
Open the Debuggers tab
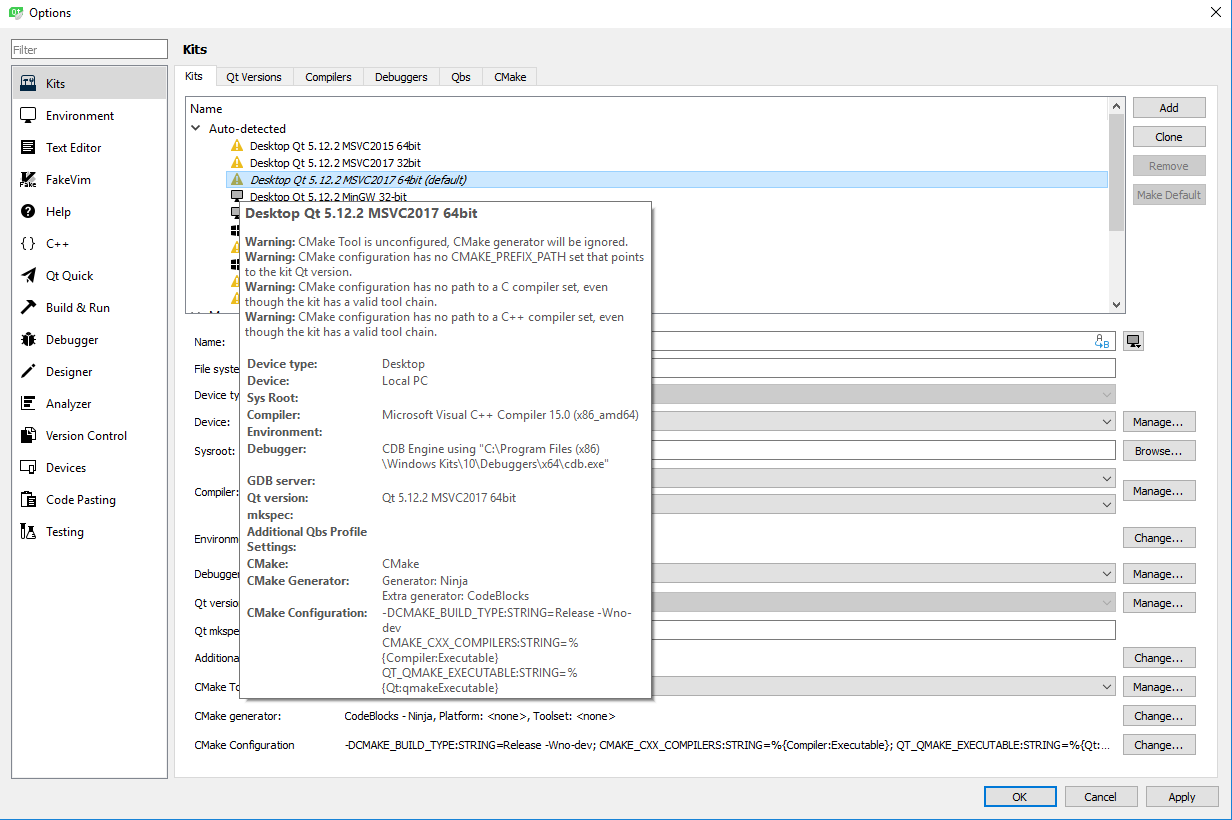[401, 77]
